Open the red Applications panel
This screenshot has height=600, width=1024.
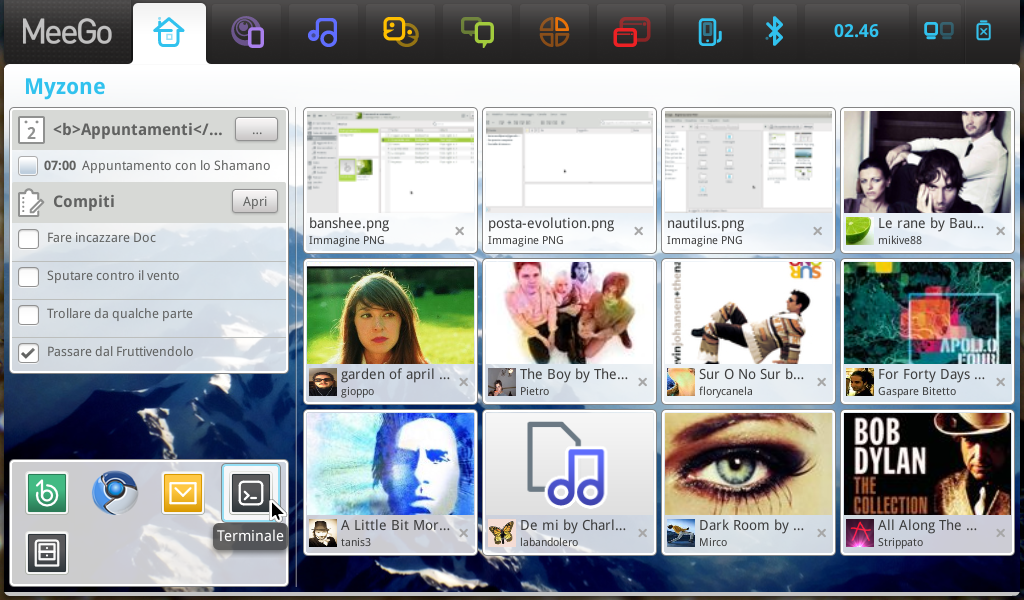coord(632,32)
